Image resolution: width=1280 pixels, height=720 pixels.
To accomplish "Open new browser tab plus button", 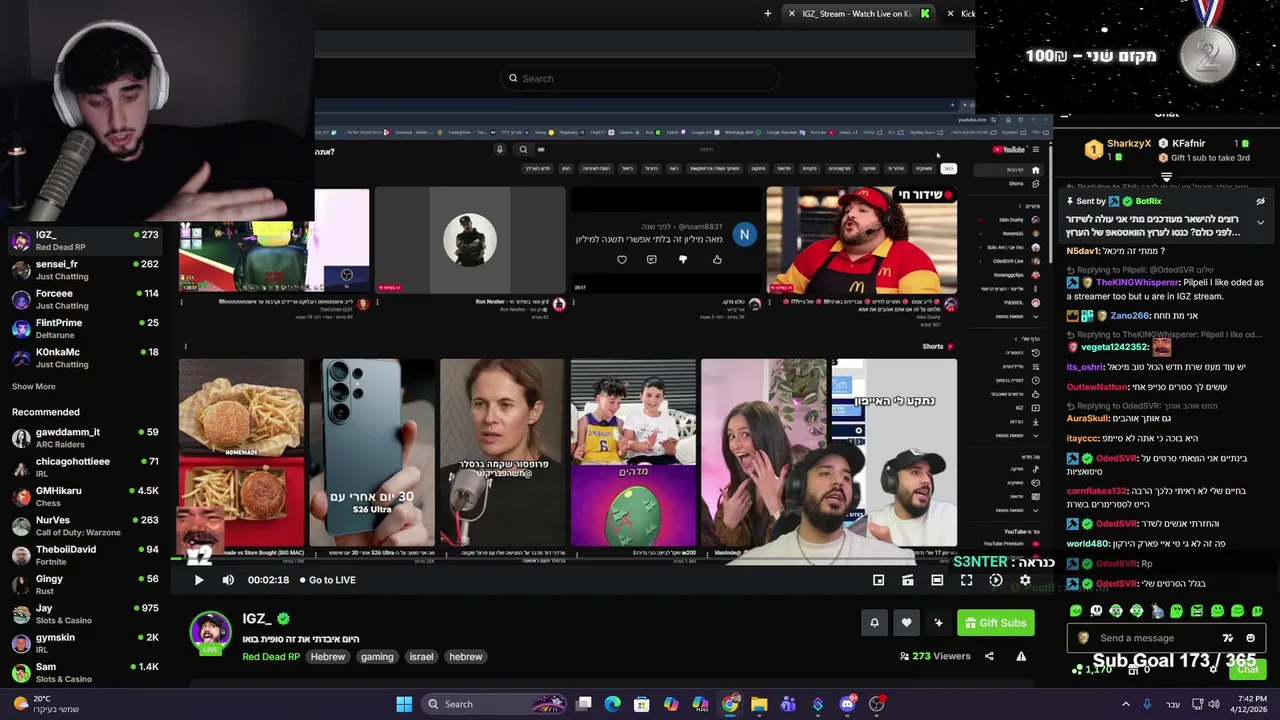I will click(767, 13).
